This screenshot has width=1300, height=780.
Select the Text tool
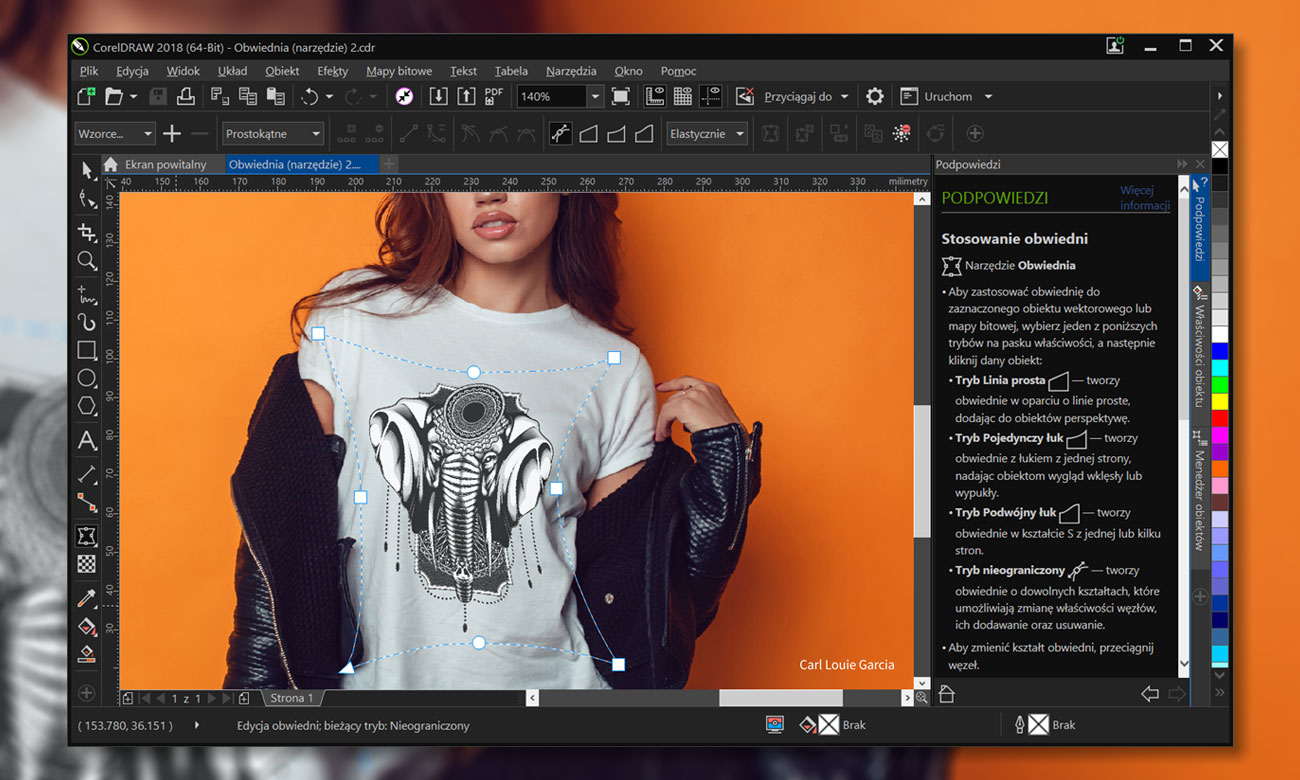[x=87, y=440]
